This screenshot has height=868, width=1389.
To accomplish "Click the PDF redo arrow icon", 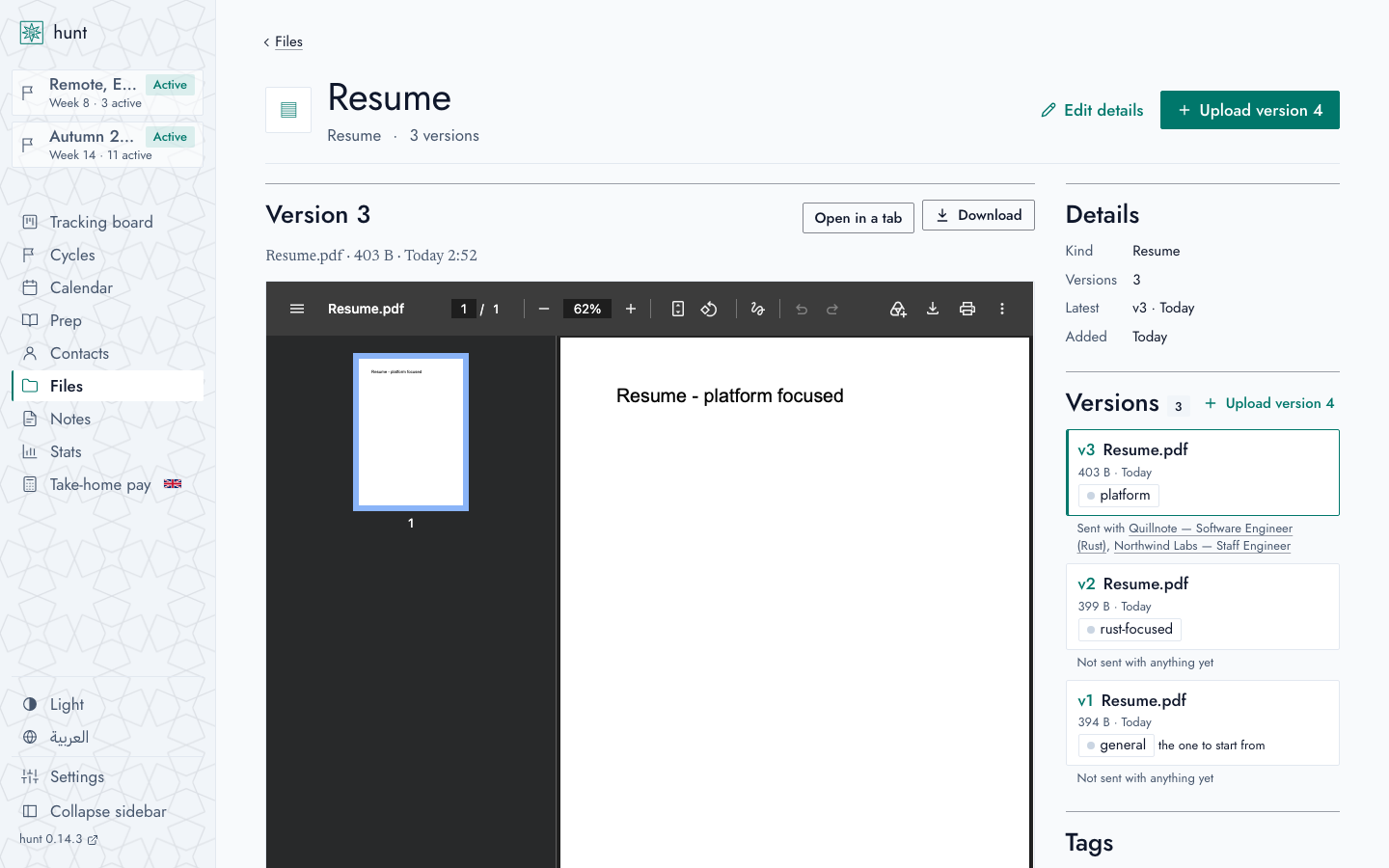I will click(x=832, y=309).
